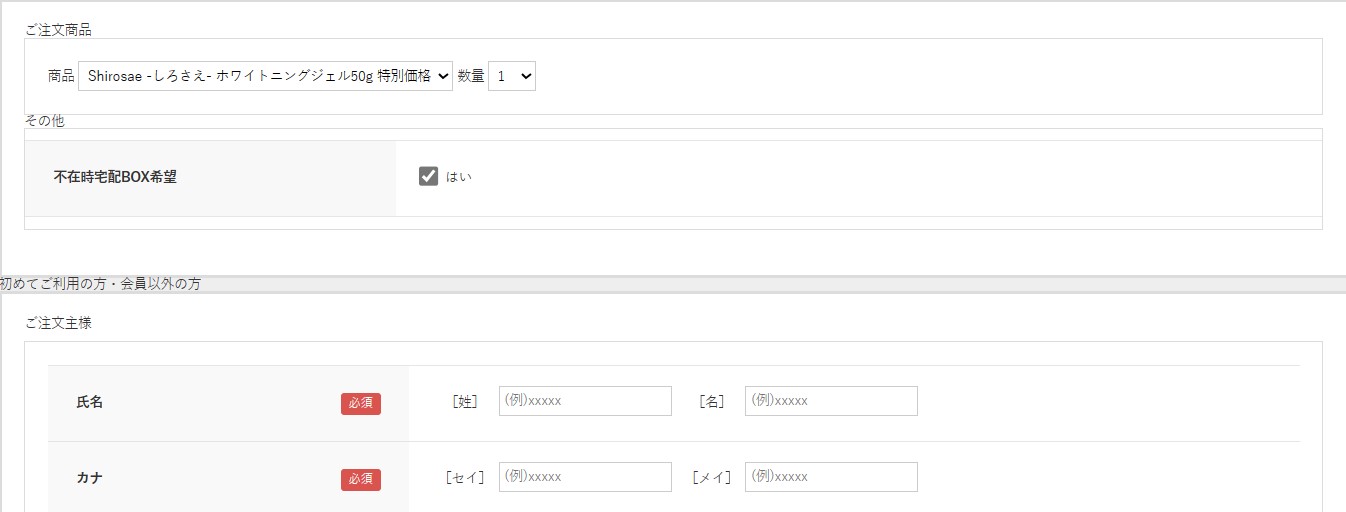Click the [セイ] field label
Viewport: 1346px width, 512px height.
point(465,478)
